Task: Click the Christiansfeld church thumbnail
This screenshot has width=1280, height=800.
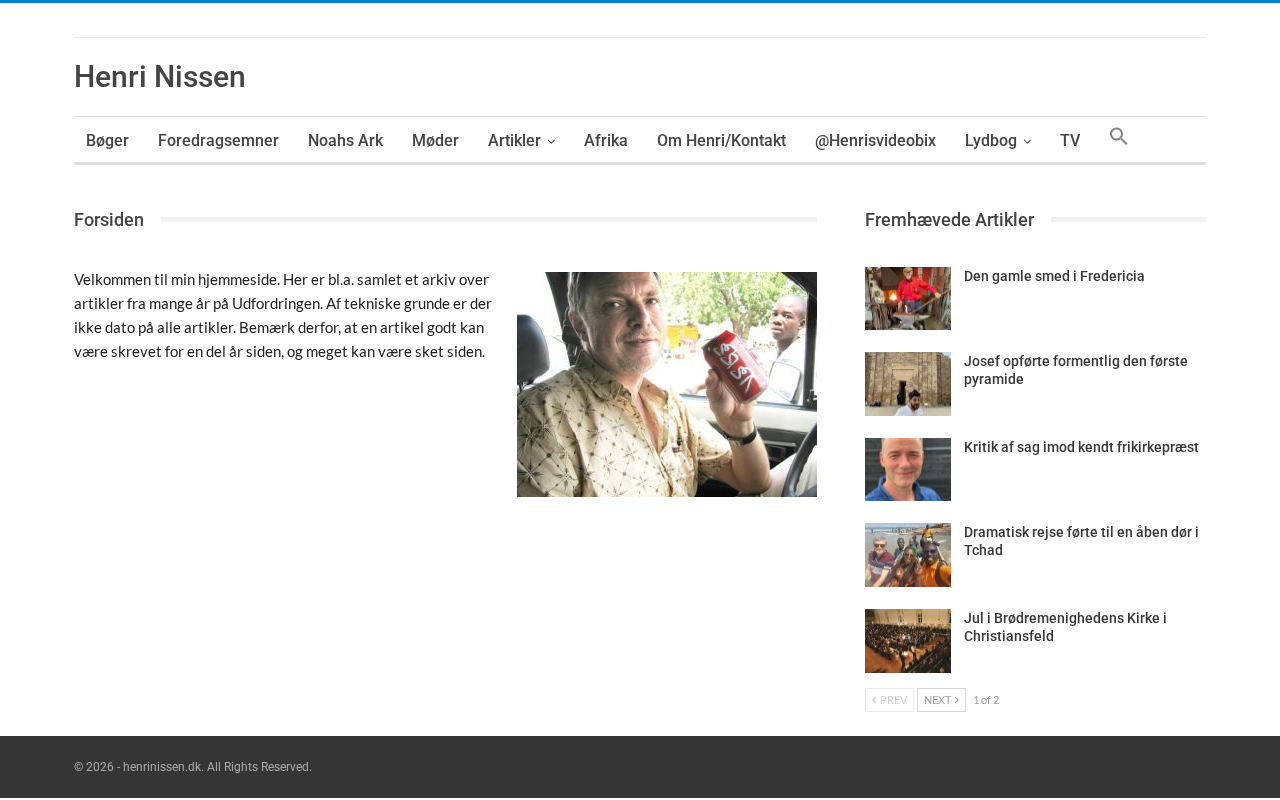Action: [908, 641]
